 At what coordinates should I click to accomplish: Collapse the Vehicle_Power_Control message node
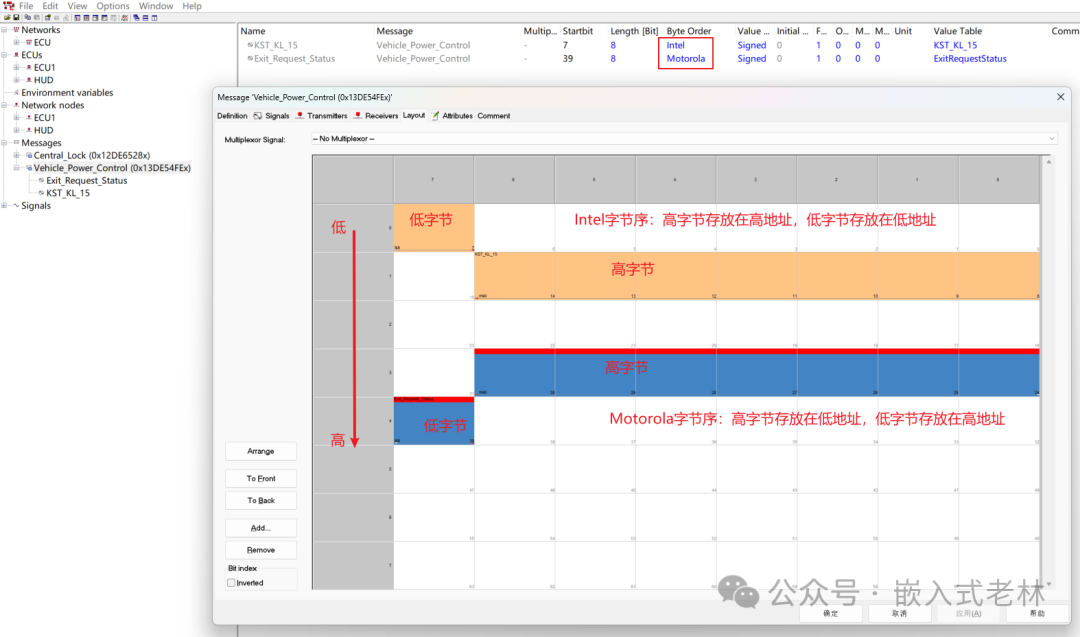coord(17,167)
